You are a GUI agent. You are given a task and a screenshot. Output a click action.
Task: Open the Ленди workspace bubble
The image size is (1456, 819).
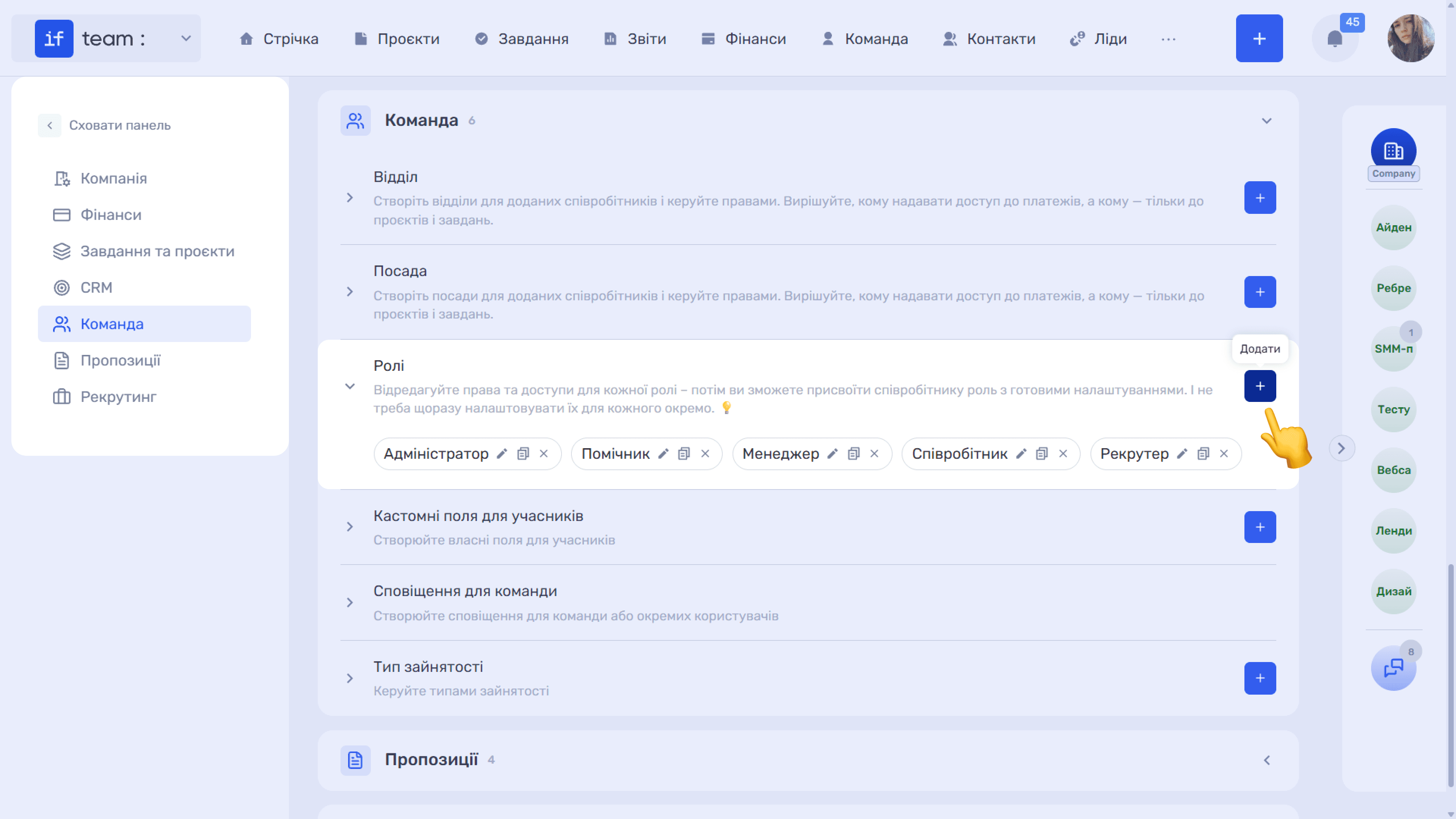click(x=1393, y=531)
